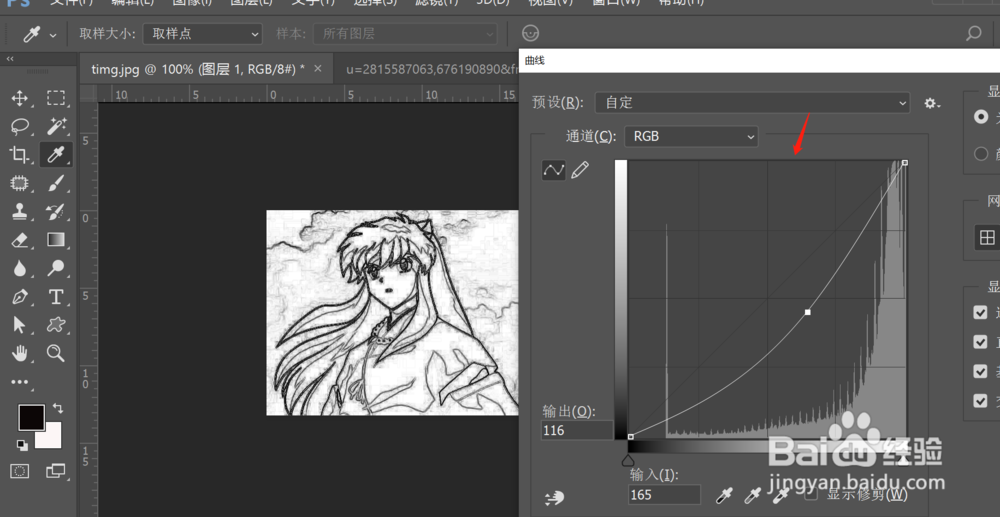Select the Gradient tool
1000x517 pixels.
point(56,240)
